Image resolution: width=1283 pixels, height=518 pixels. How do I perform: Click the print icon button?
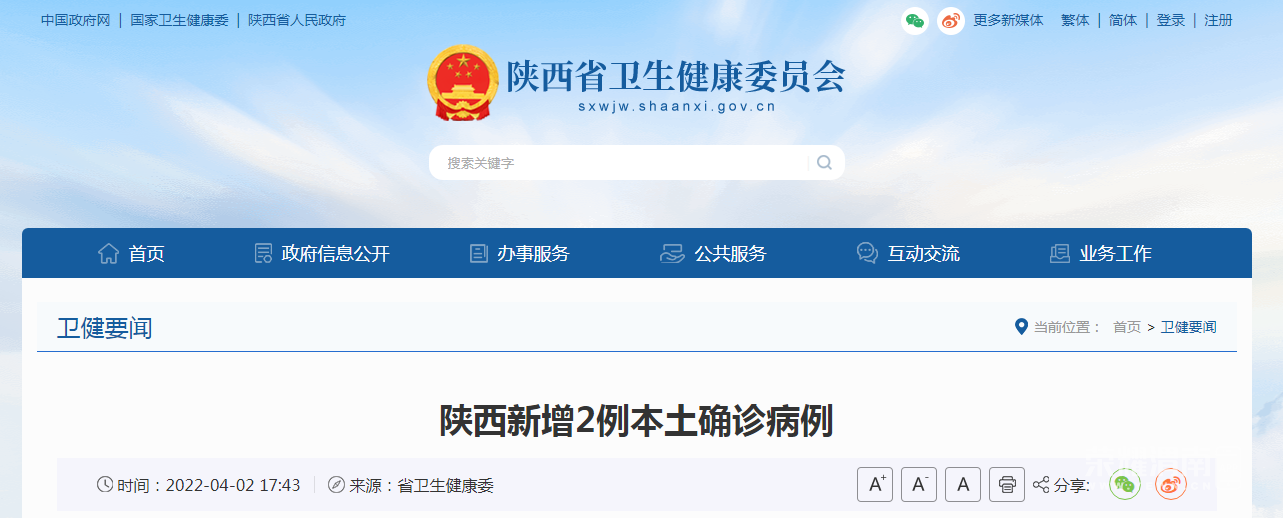coord(1007,485)
